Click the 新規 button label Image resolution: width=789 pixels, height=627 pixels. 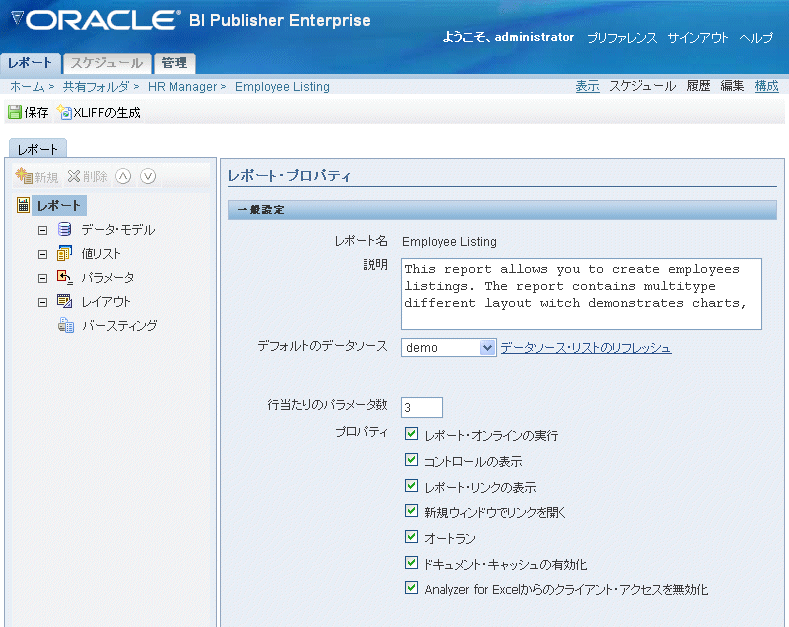(x=46, y=177)
